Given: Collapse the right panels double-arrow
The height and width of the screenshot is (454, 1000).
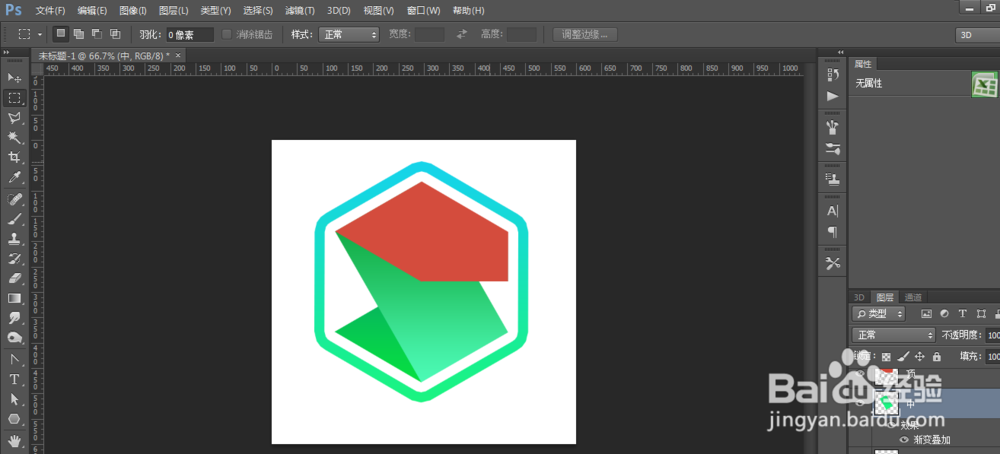Looking at the screenshot, I should pyautogui.click(x=841, y=52).
